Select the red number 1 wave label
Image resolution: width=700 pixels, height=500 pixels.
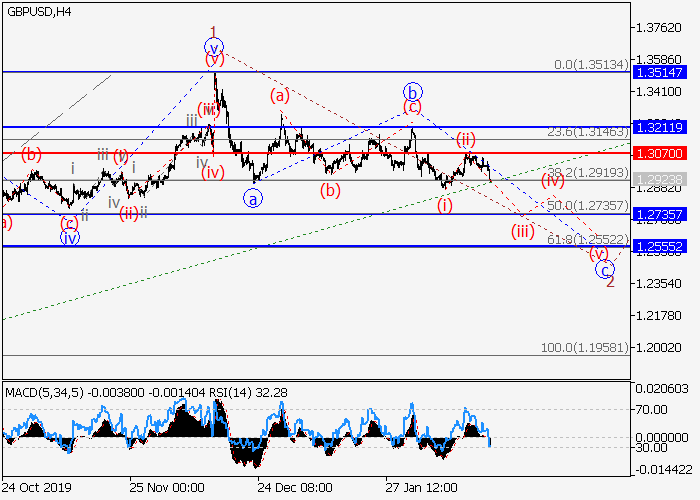tap(213, 31)
